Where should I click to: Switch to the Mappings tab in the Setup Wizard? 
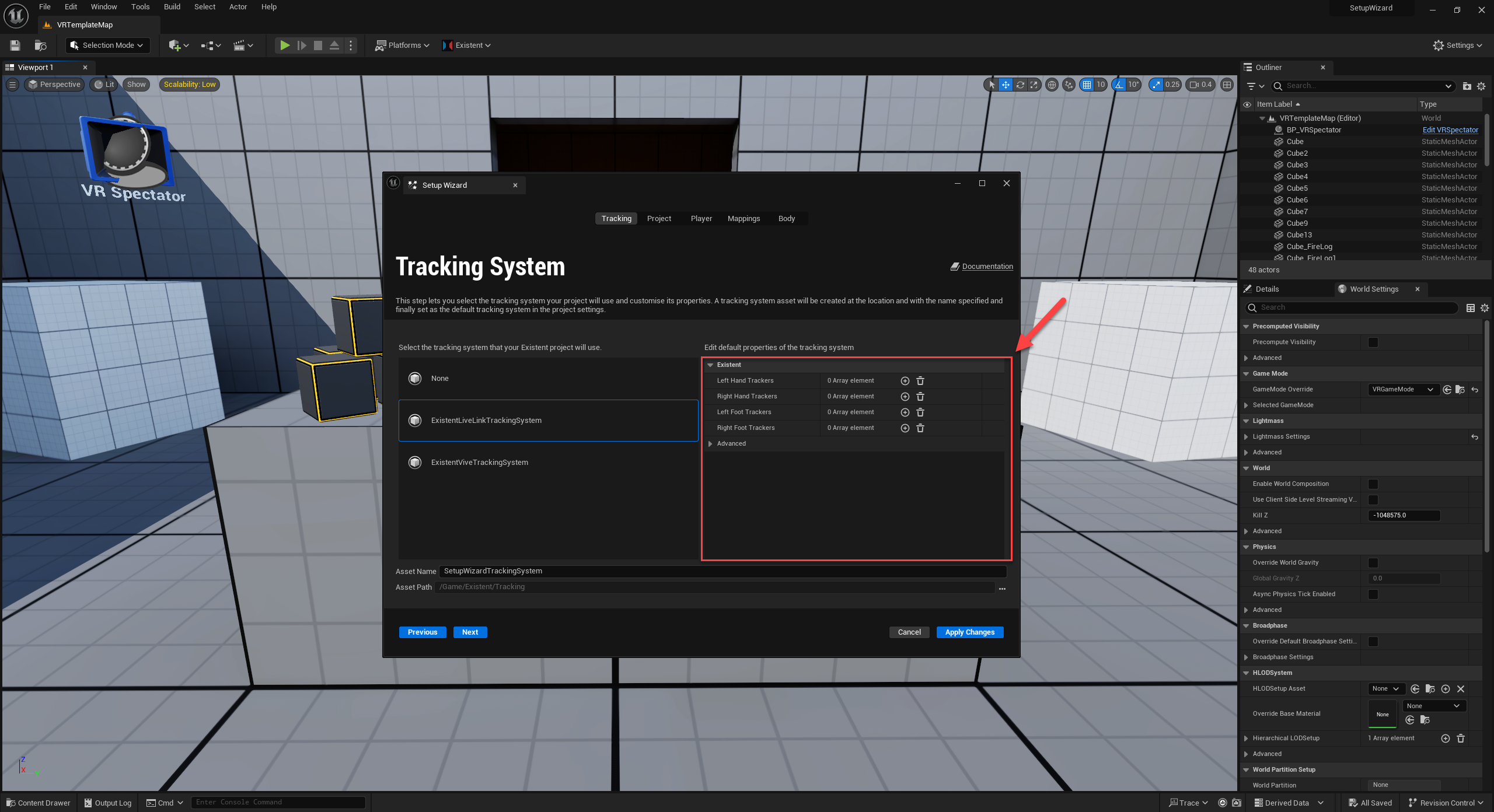coord(743,218)
